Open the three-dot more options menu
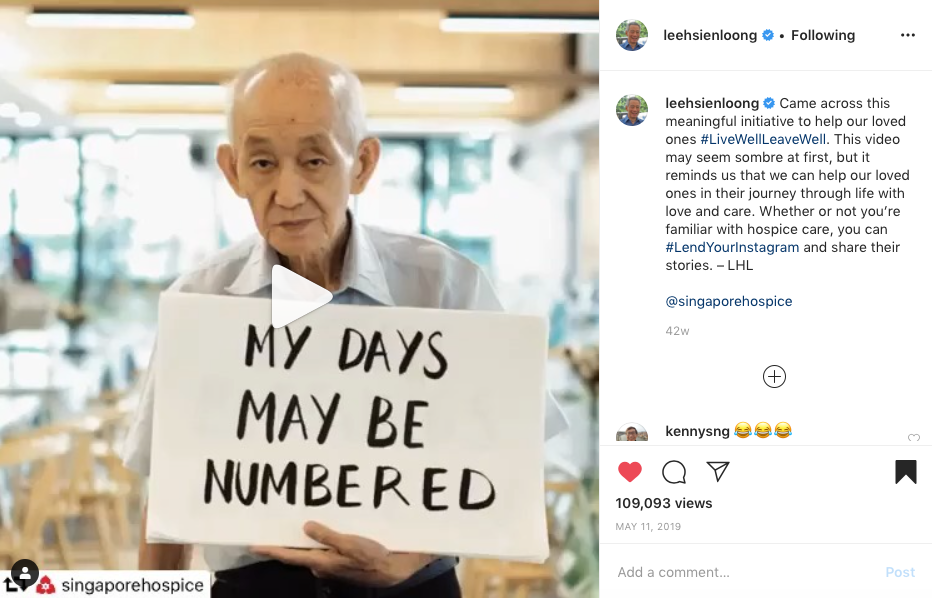The width and height of the screenshot is (932, 598). click(908, 36)
